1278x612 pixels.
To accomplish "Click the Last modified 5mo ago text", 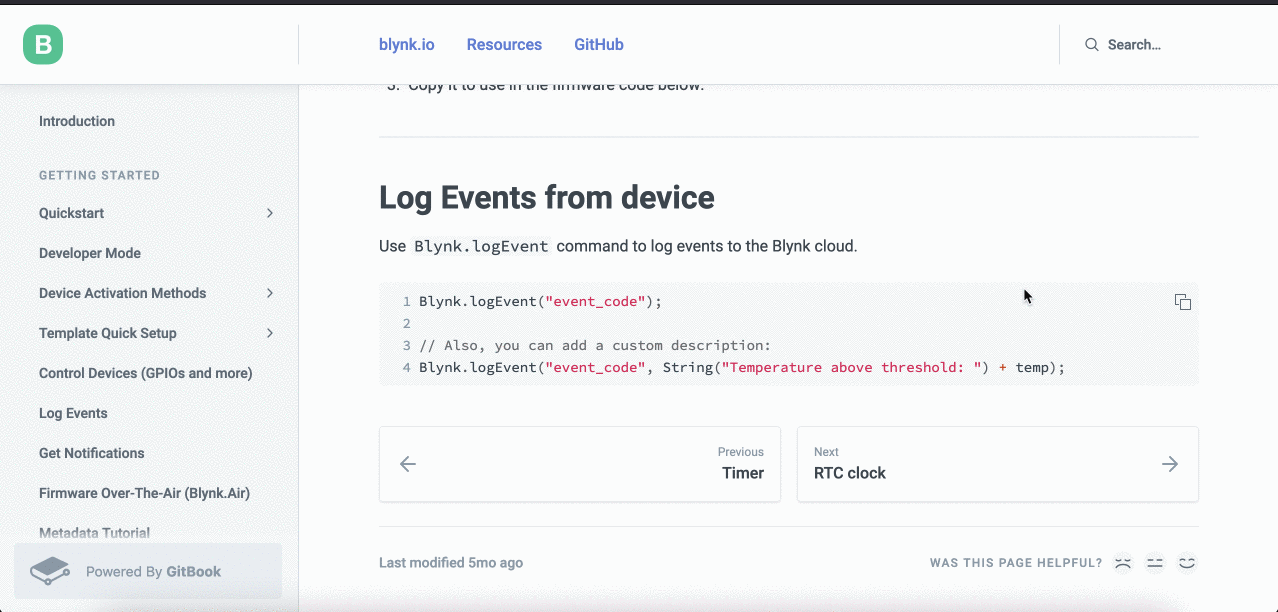I will 451,563.
